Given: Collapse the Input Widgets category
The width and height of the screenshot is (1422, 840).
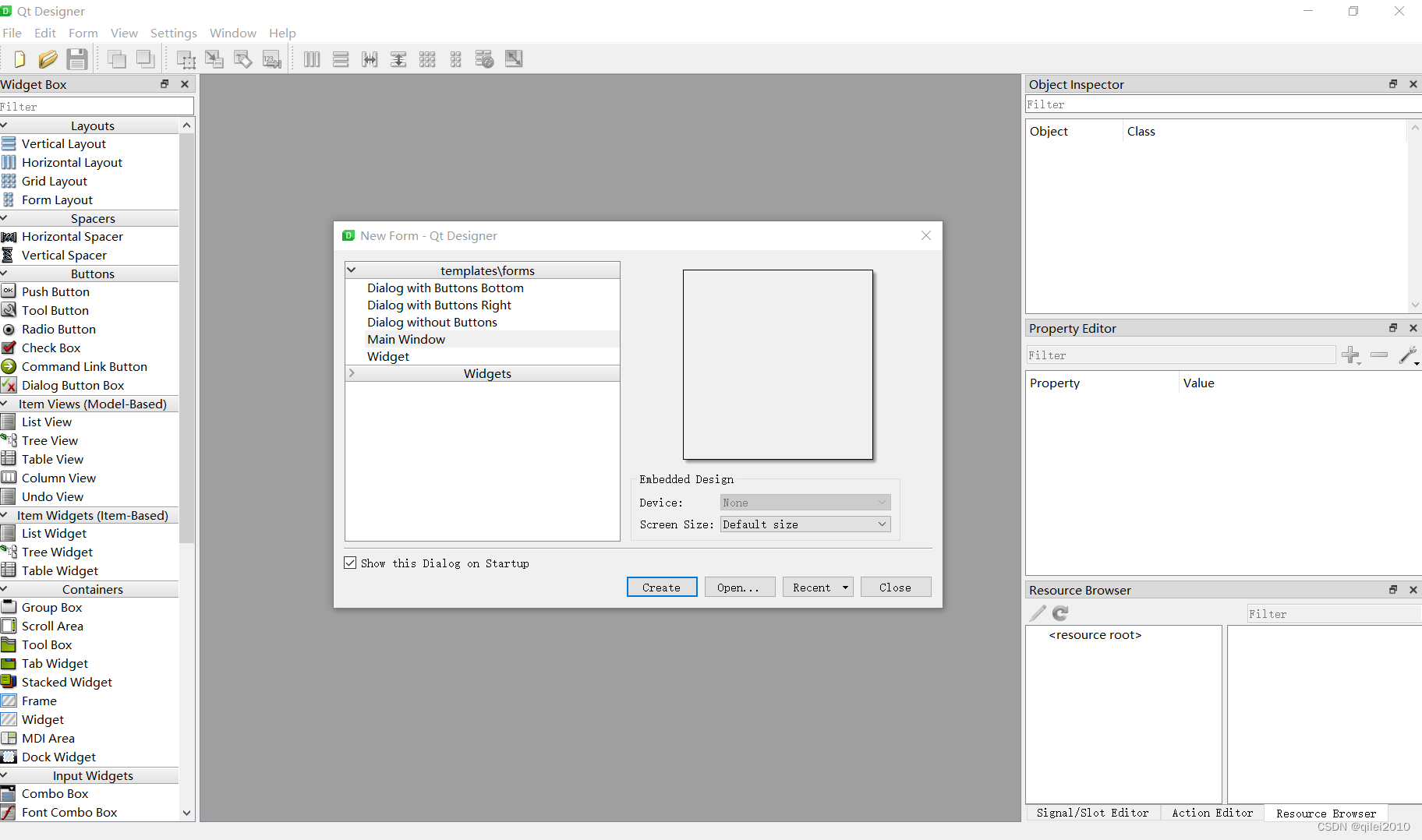Looking at the screenshot, I should (x=4, y=775).
